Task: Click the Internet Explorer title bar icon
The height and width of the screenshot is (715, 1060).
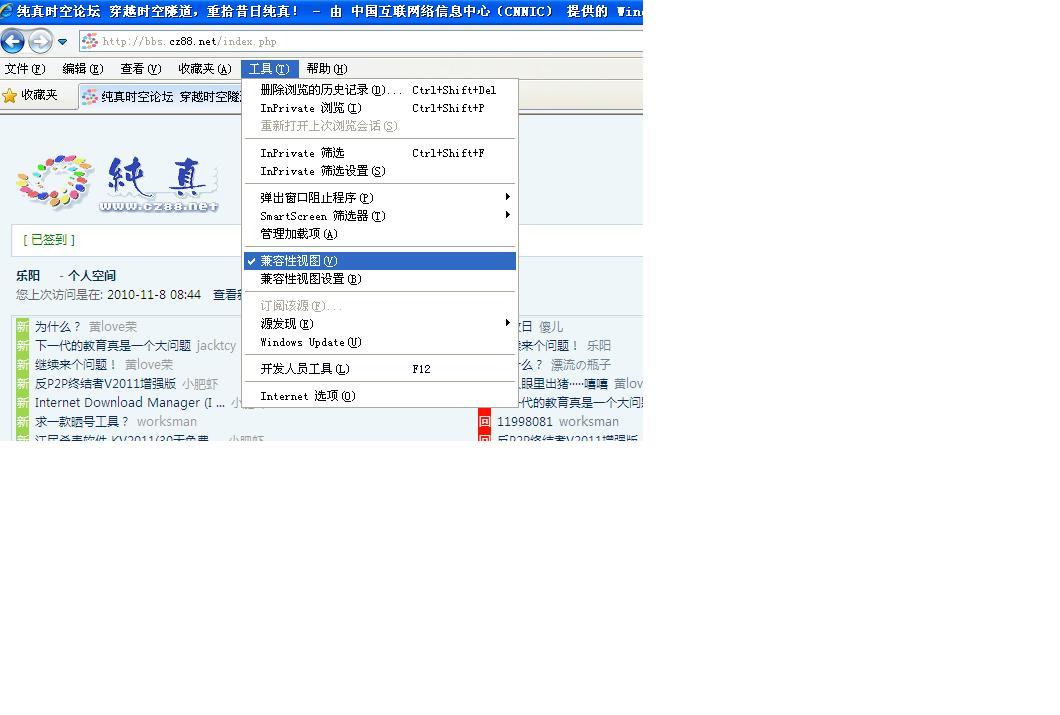Action: click(x=7, y=11)
